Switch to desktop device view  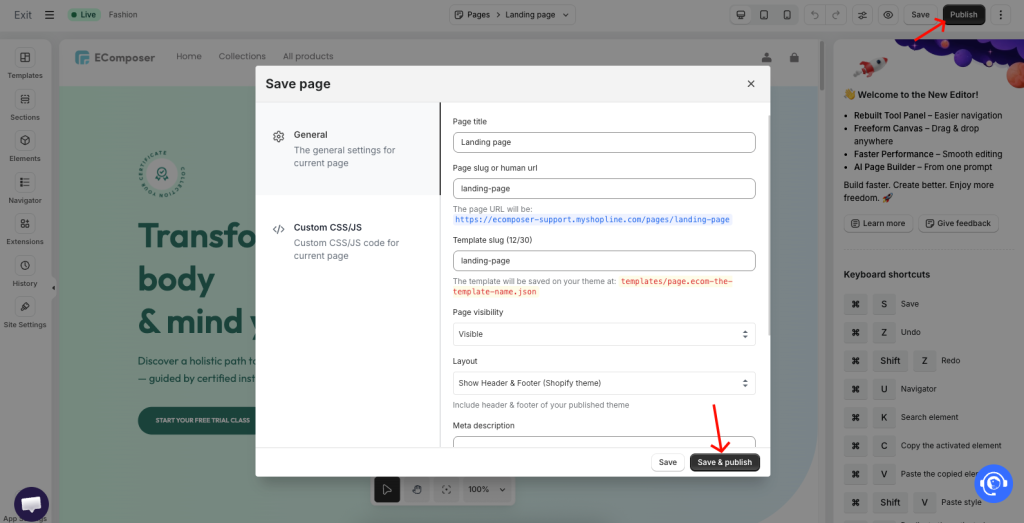[x=741, y=15]
